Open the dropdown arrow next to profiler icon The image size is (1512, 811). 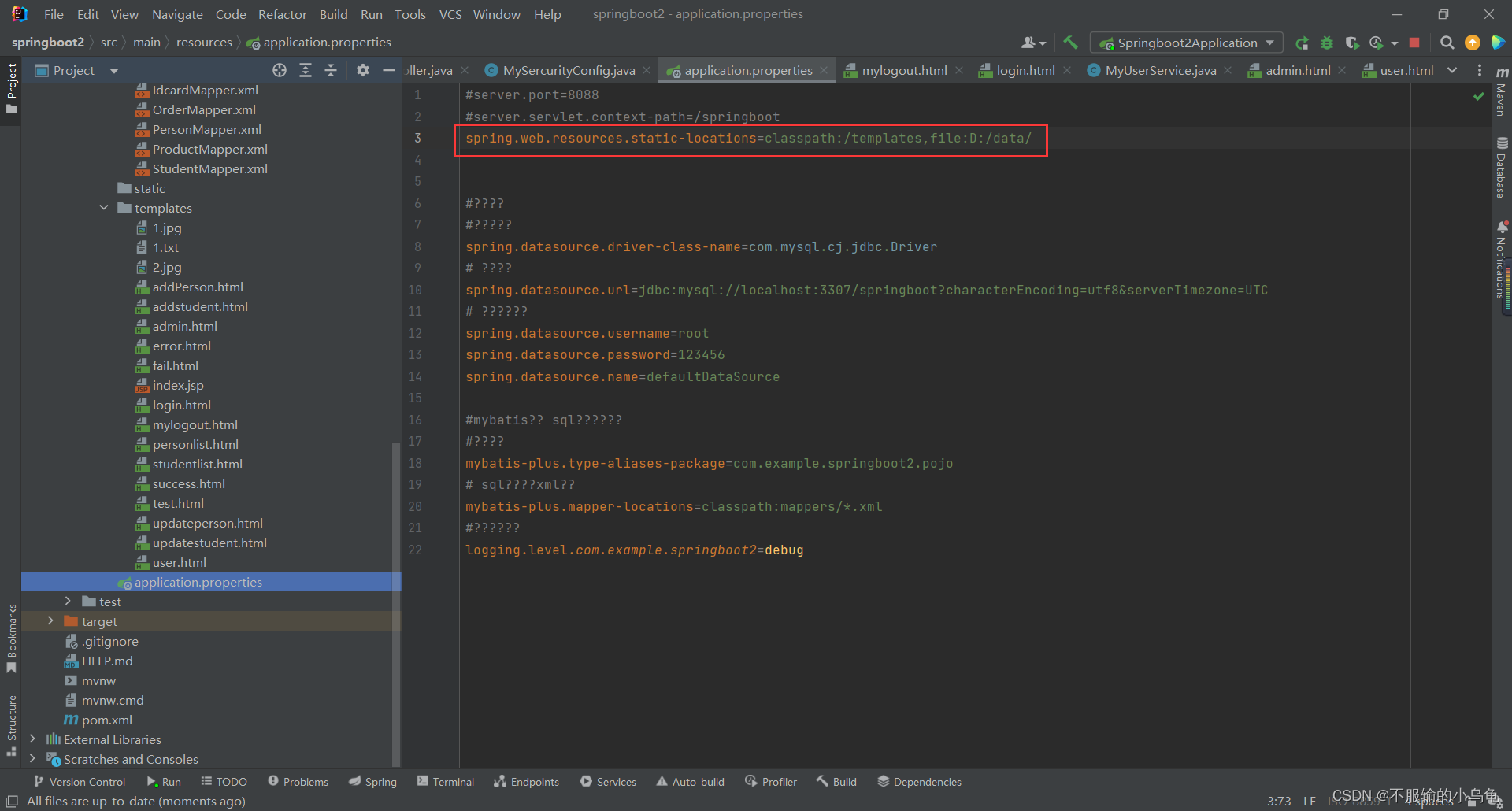(x=1394, y=43)
